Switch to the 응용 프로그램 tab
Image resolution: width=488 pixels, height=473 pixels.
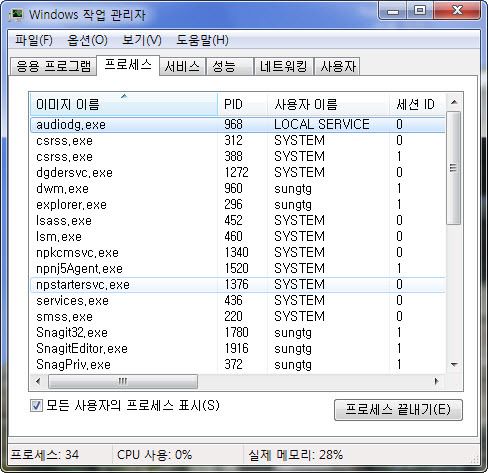tap(53, 66)
